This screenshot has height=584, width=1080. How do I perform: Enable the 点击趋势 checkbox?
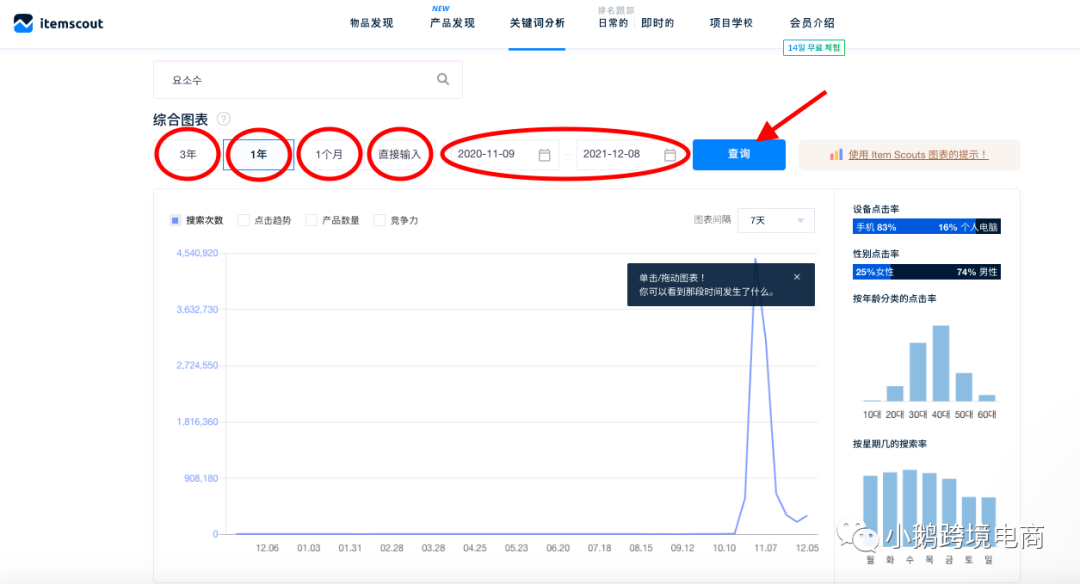(245, 220)
